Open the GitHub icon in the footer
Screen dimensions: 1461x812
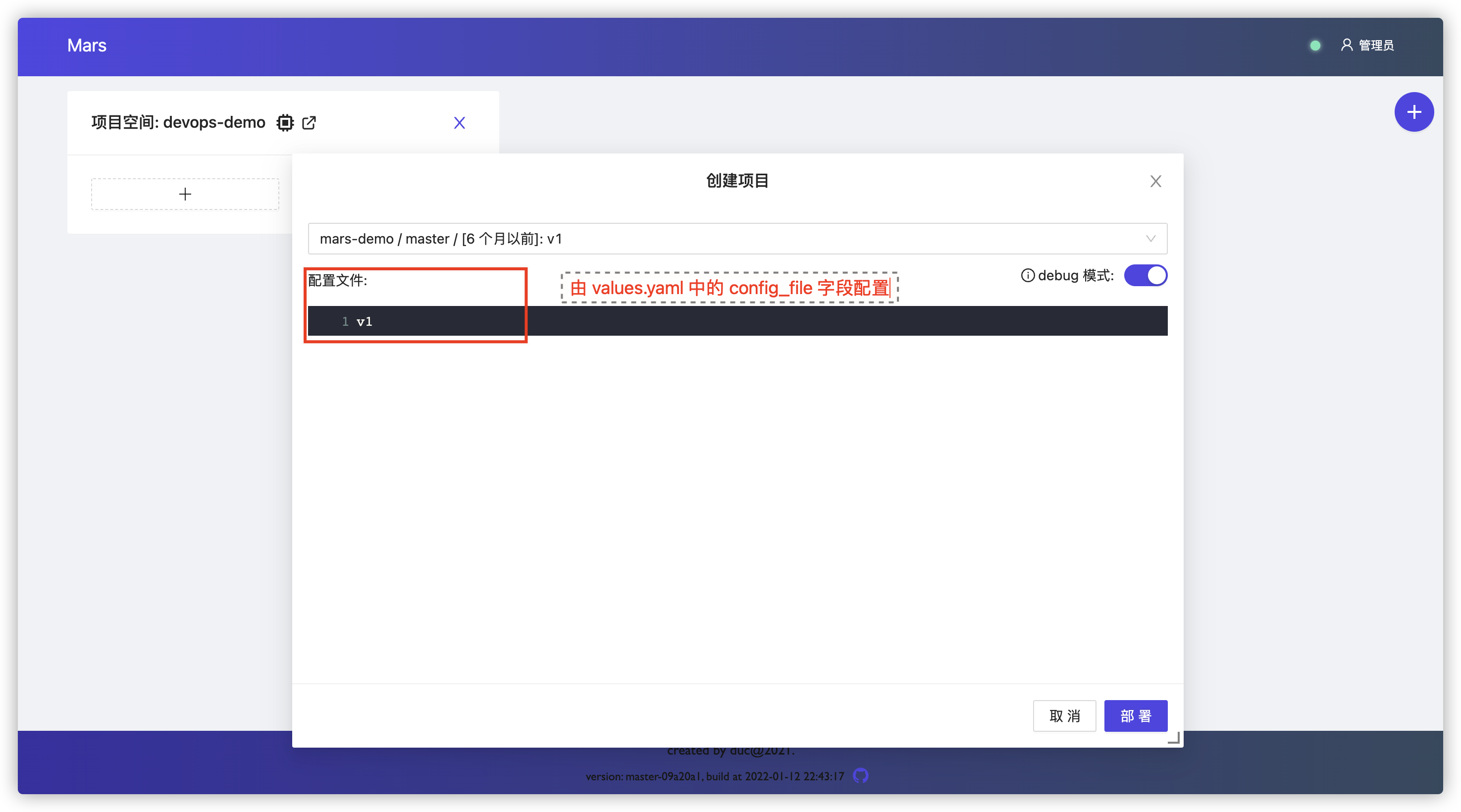[x=860, y=776]
